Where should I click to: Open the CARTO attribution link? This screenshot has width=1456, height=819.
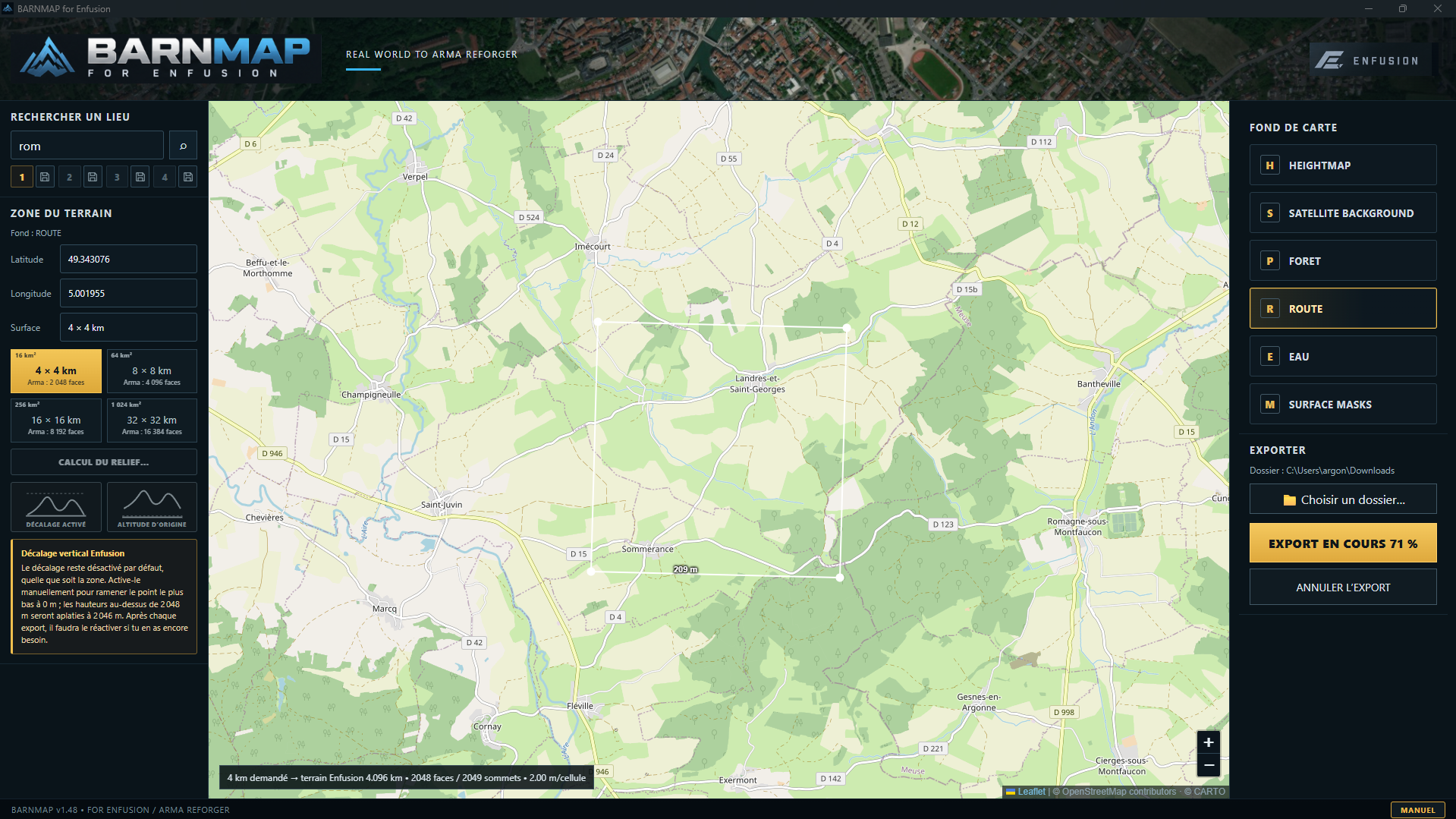1209,792
